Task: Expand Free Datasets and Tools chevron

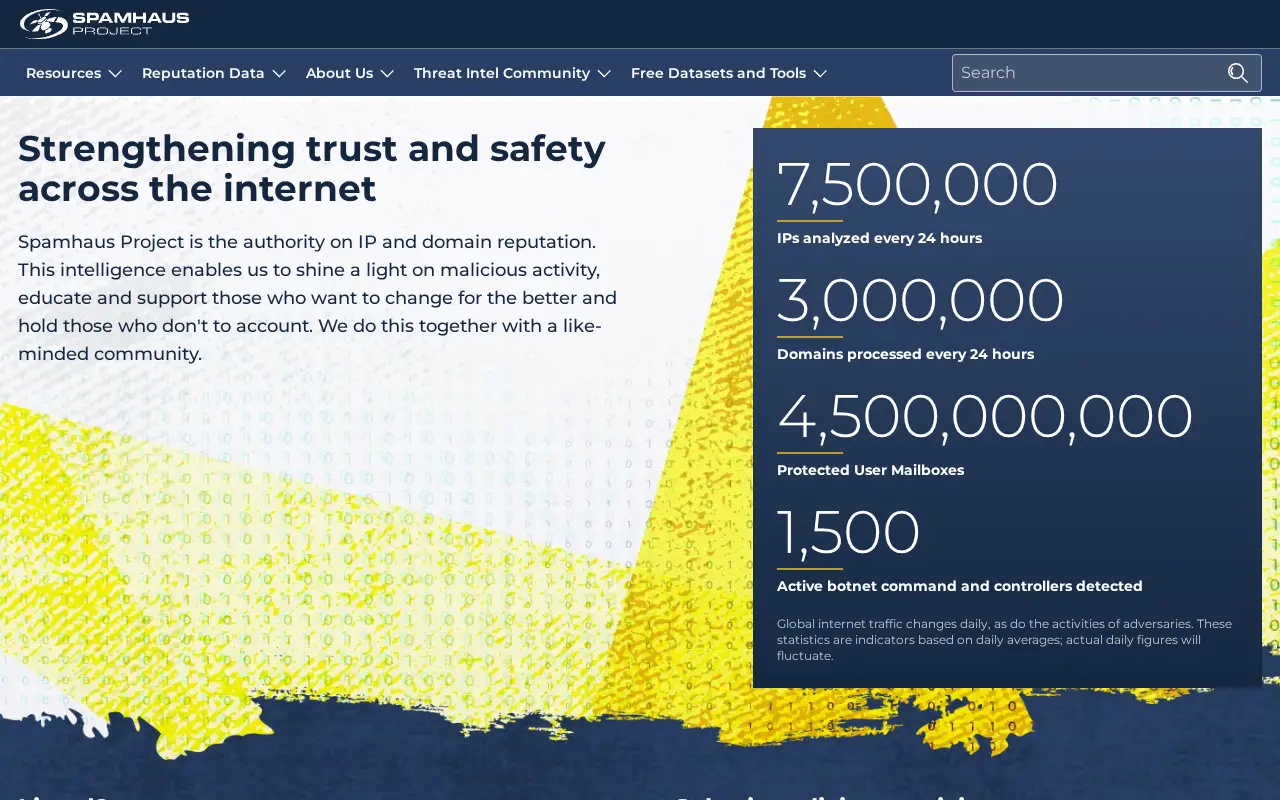Action: click(x=820, y=73)
